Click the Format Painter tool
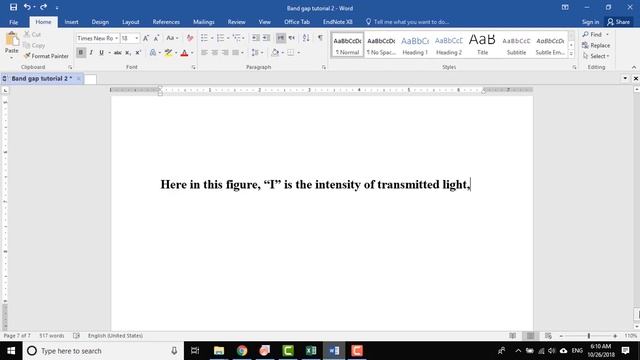This screenshot has height=360, width=640. click(46, 56)
